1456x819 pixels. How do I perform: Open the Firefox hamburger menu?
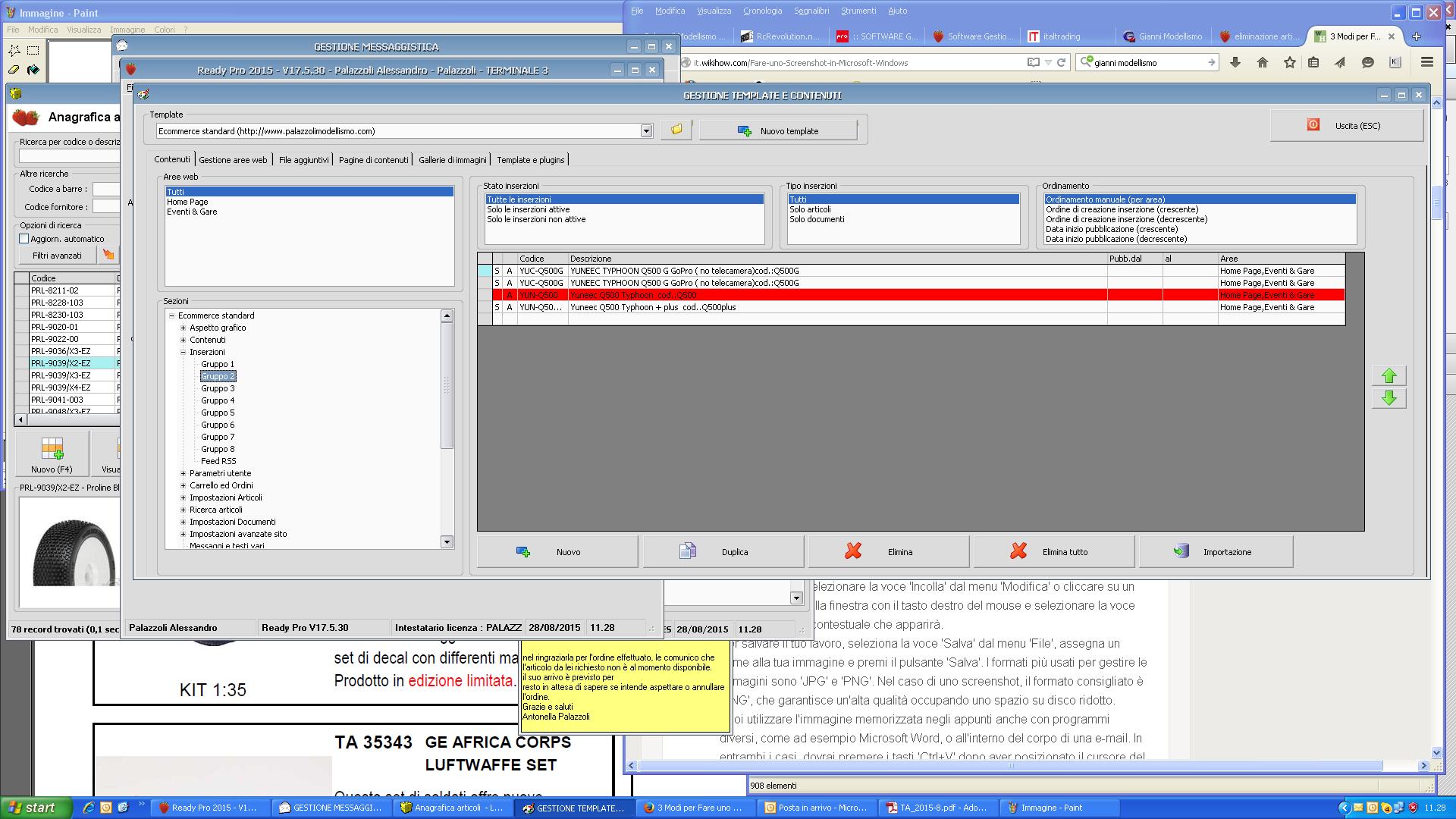[1426, 63]
